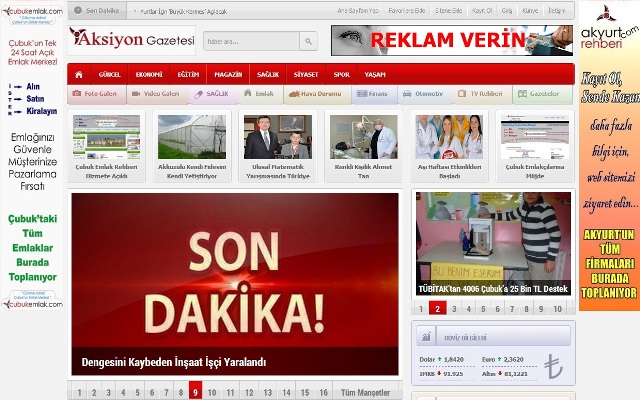Open the SPOR menu item
Screen dimensions: 640x400
pyautogui.click(x=342, y=75)
